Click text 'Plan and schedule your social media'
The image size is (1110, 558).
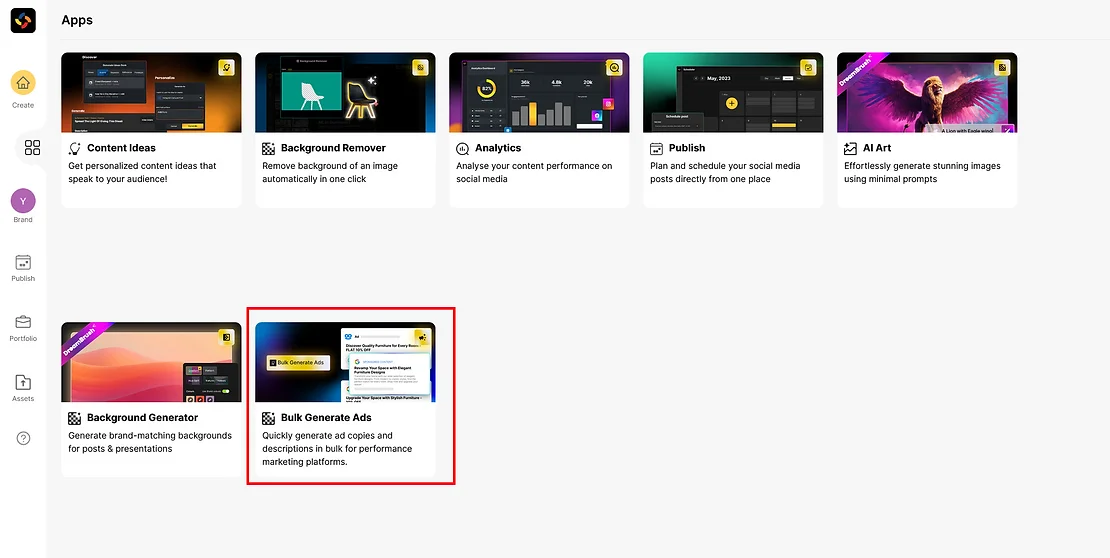pyautogui.click(x=725, y=166)
